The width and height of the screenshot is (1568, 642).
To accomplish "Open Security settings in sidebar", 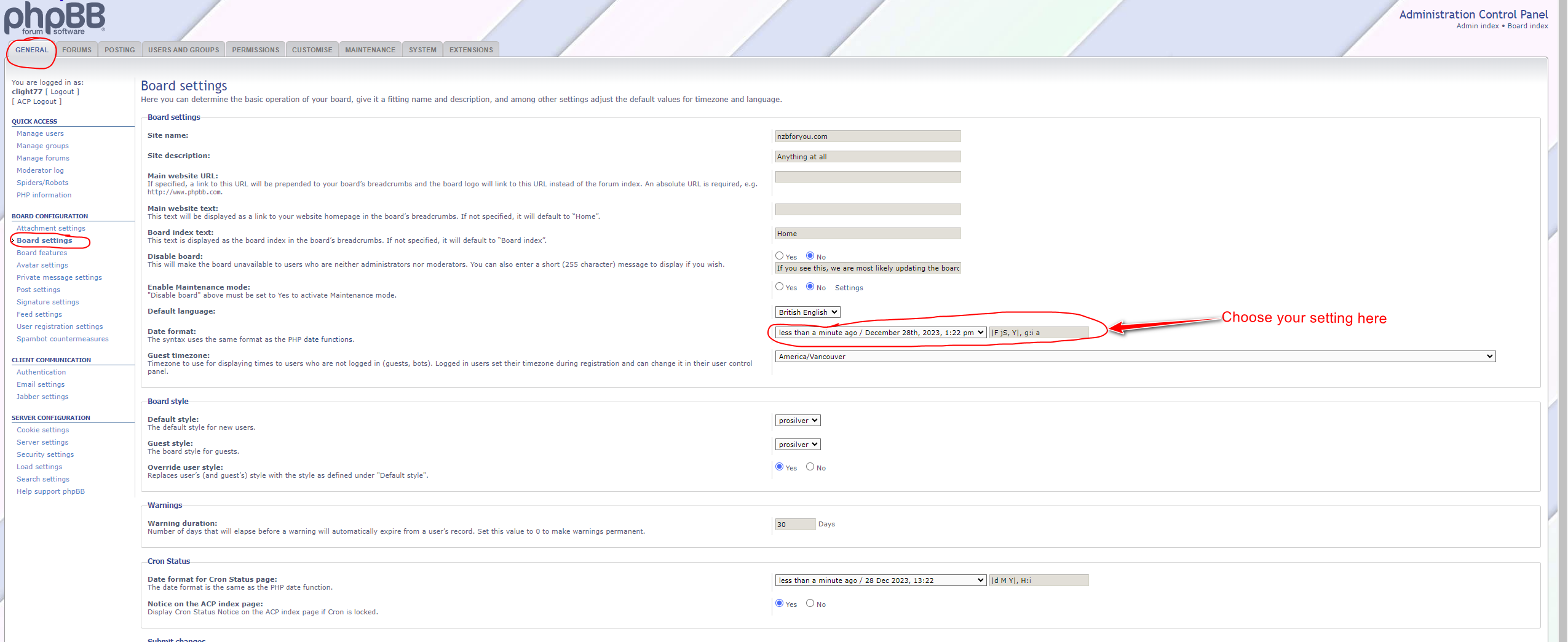I will (x=45, y=454).
